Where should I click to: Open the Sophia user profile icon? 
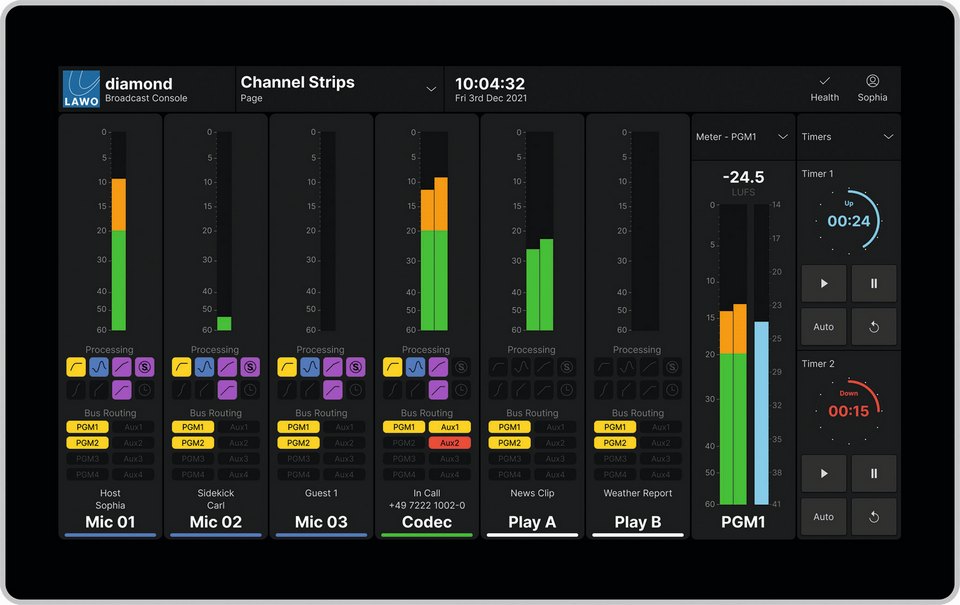pos(872,88)
